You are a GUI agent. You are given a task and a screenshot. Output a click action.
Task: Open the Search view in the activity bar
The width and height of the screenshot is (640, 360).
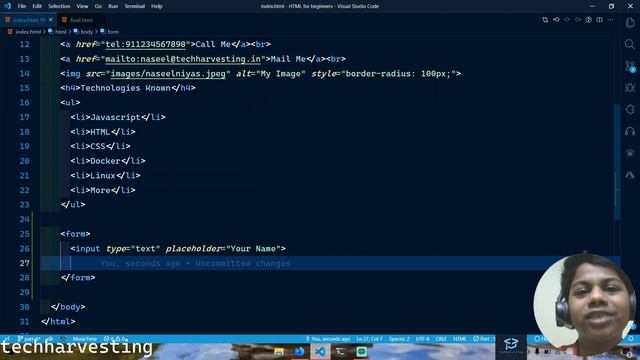(630, 44)
